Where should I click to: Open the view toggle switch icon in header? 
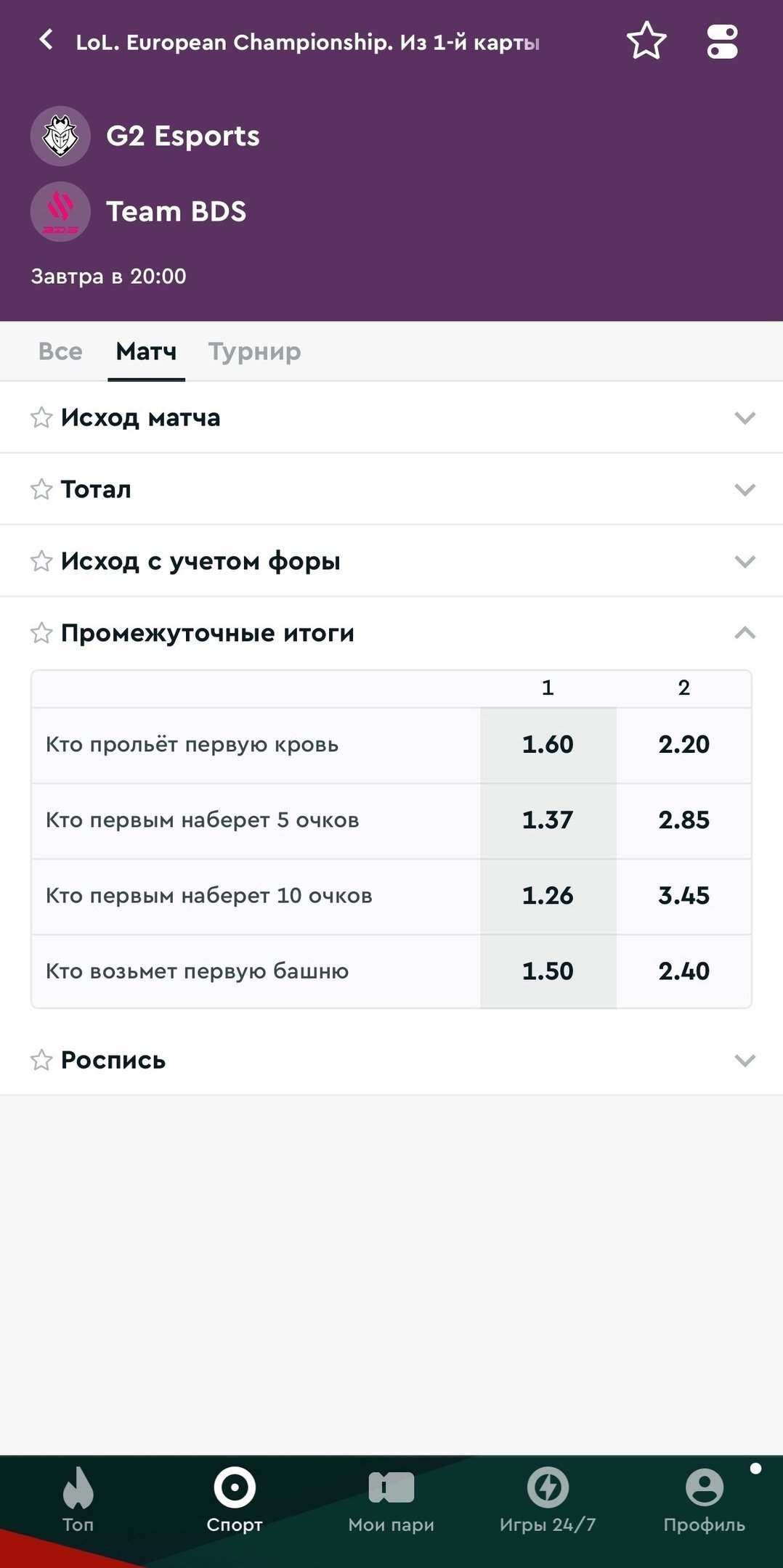(722, 41)
